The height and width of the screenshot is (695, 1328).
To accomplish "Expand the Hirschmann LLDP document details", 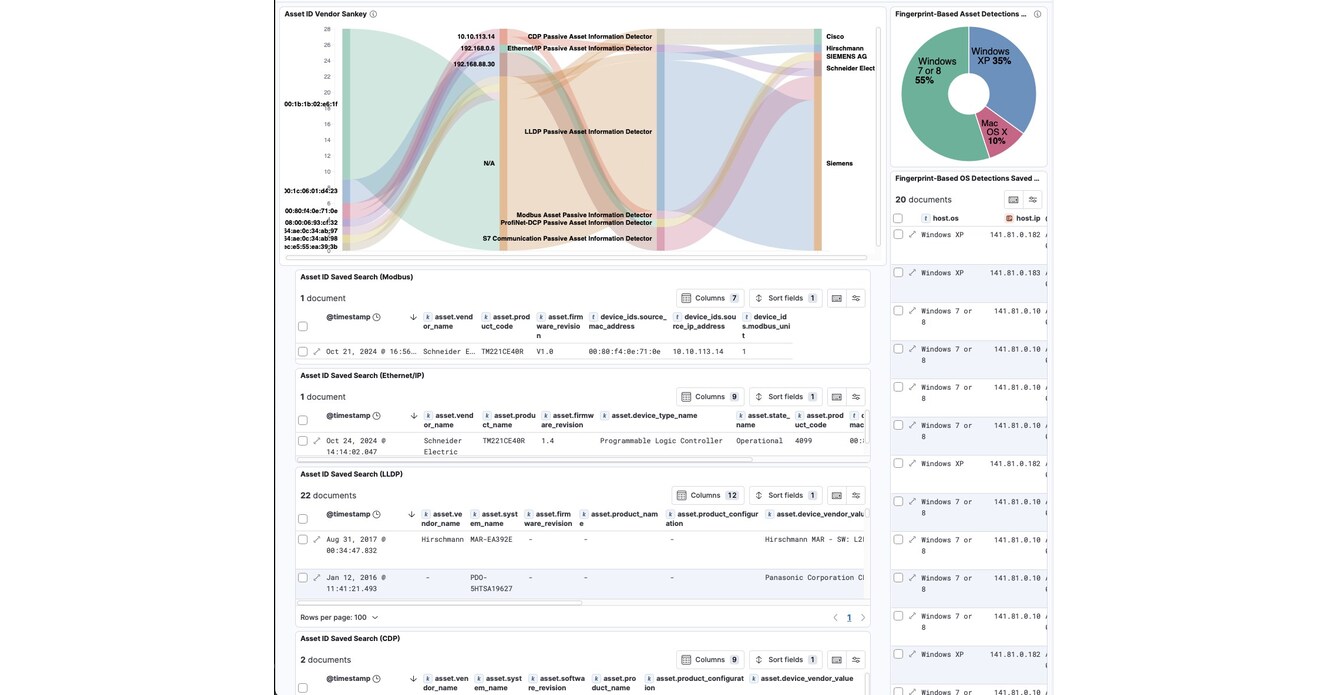I will click(x=317, y=540).
